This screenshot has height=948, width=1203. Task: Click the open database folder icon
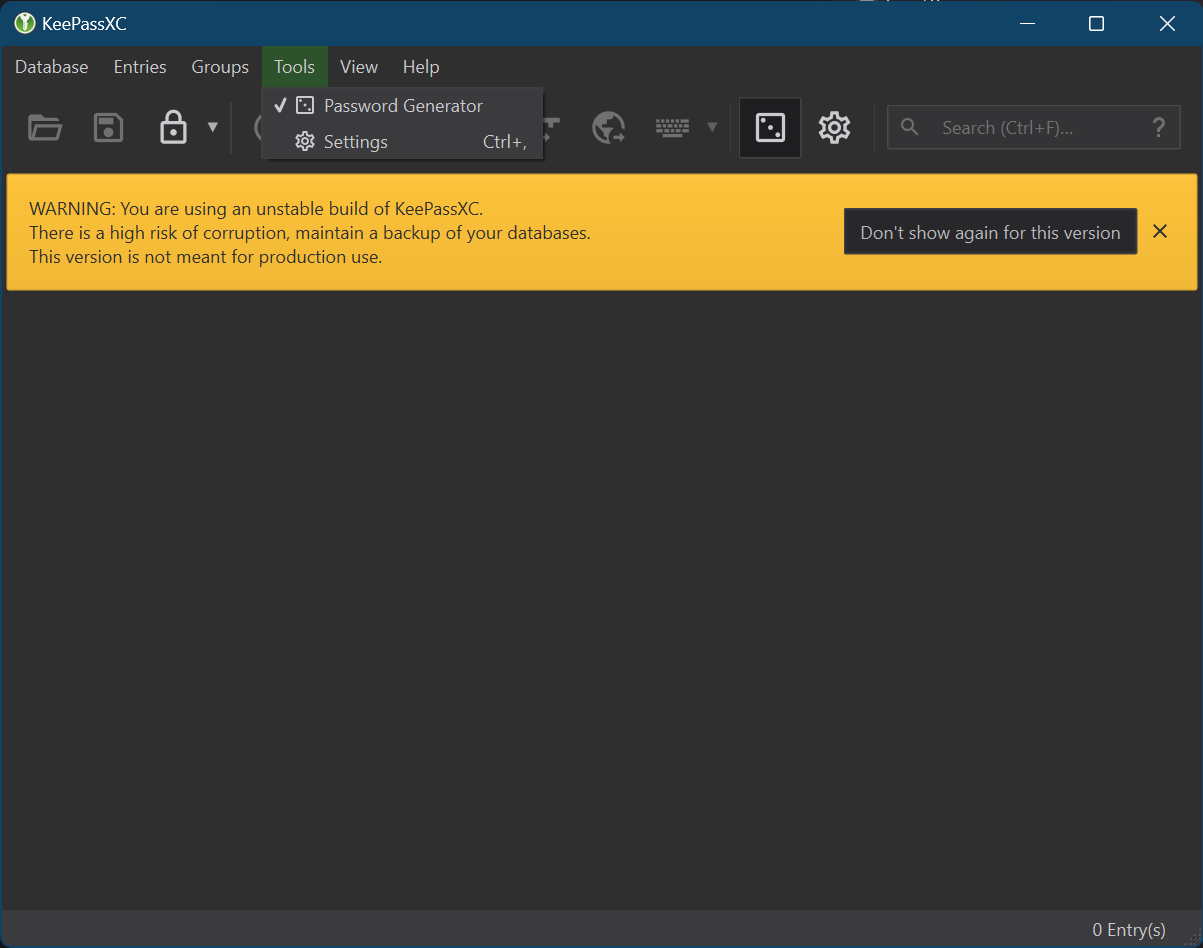click(x=44, y=127)
